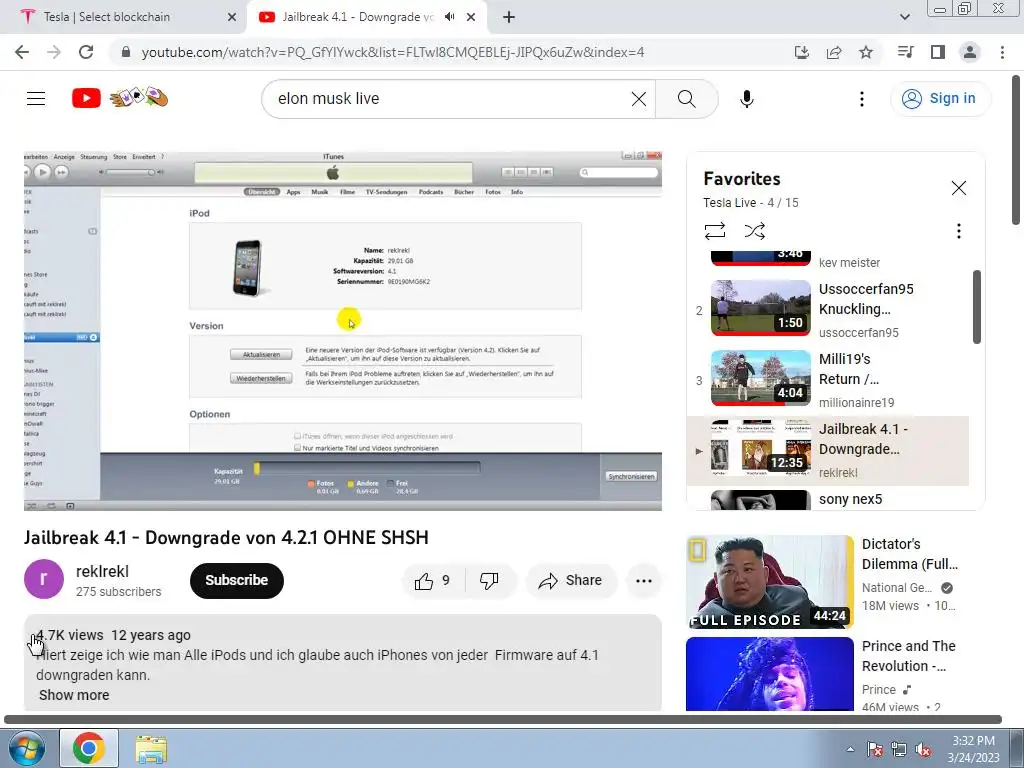Open more actions ellipsis beside Share
The image size is (1024, 768).
pos(643,581)
